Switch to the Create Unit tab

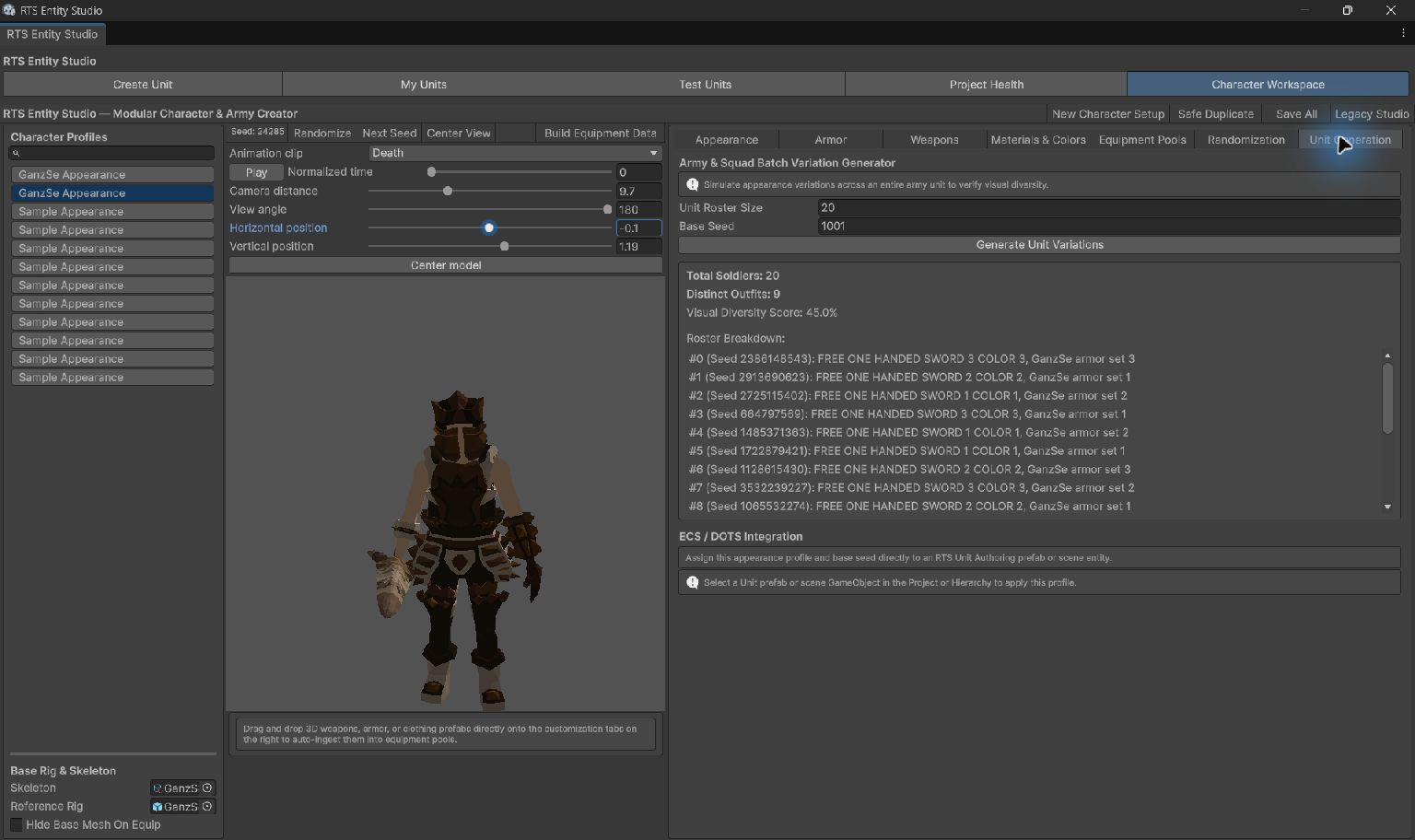point(143,84)
